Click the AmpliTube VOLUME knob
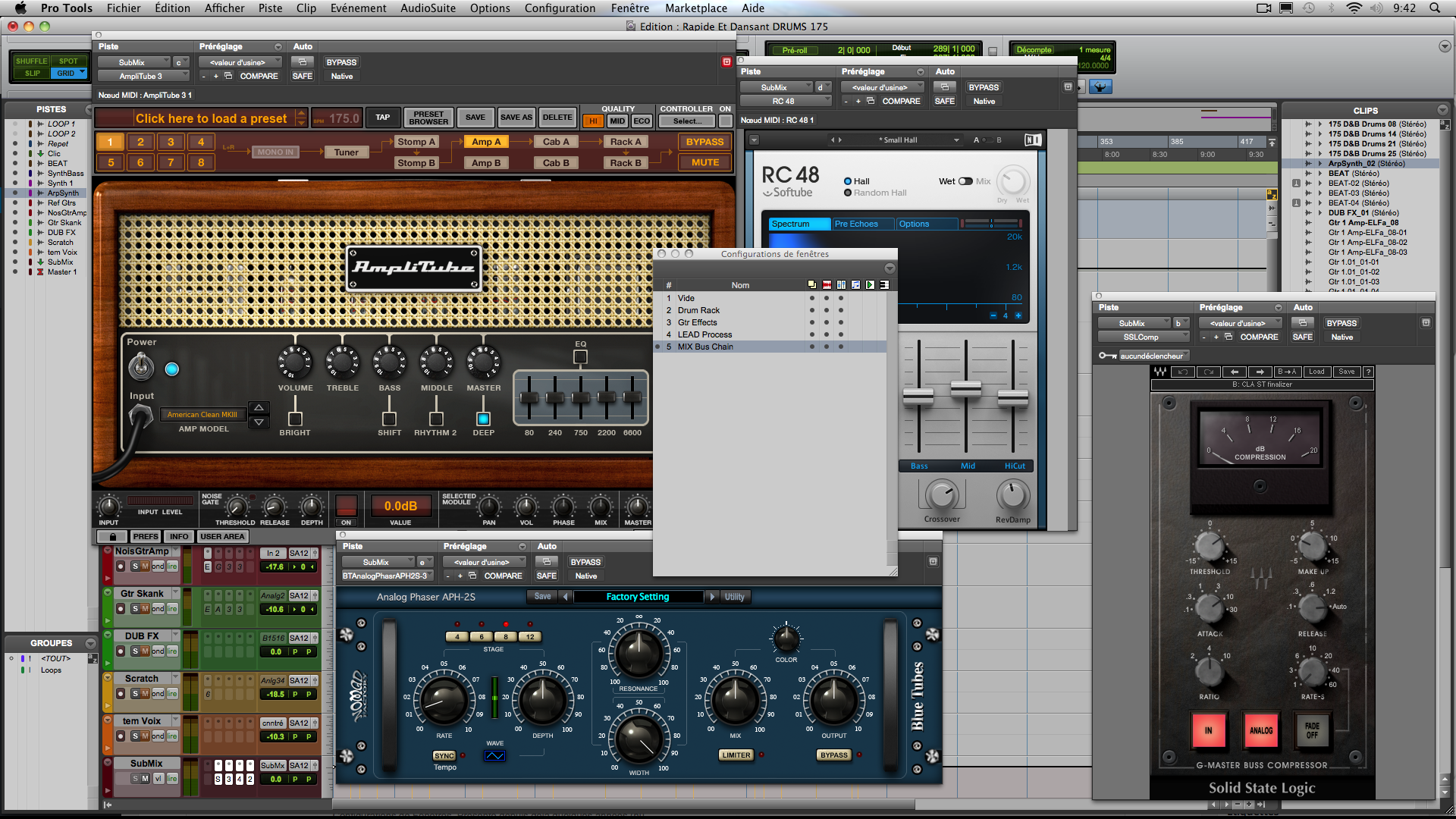Image resolution: width=1456 pixels, height=819 pixels. [x=295, y=362]
